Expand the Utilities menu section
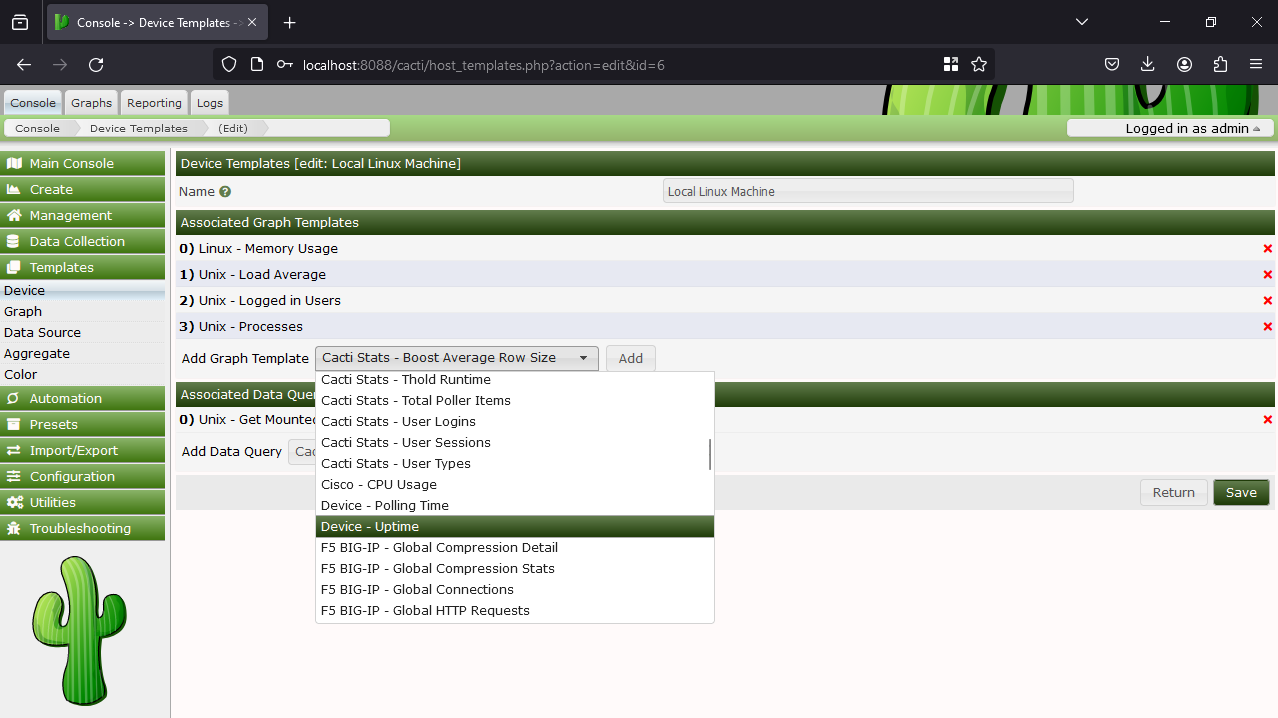The height and width of the screenshot is (718, 1278). tap(83, 502)
